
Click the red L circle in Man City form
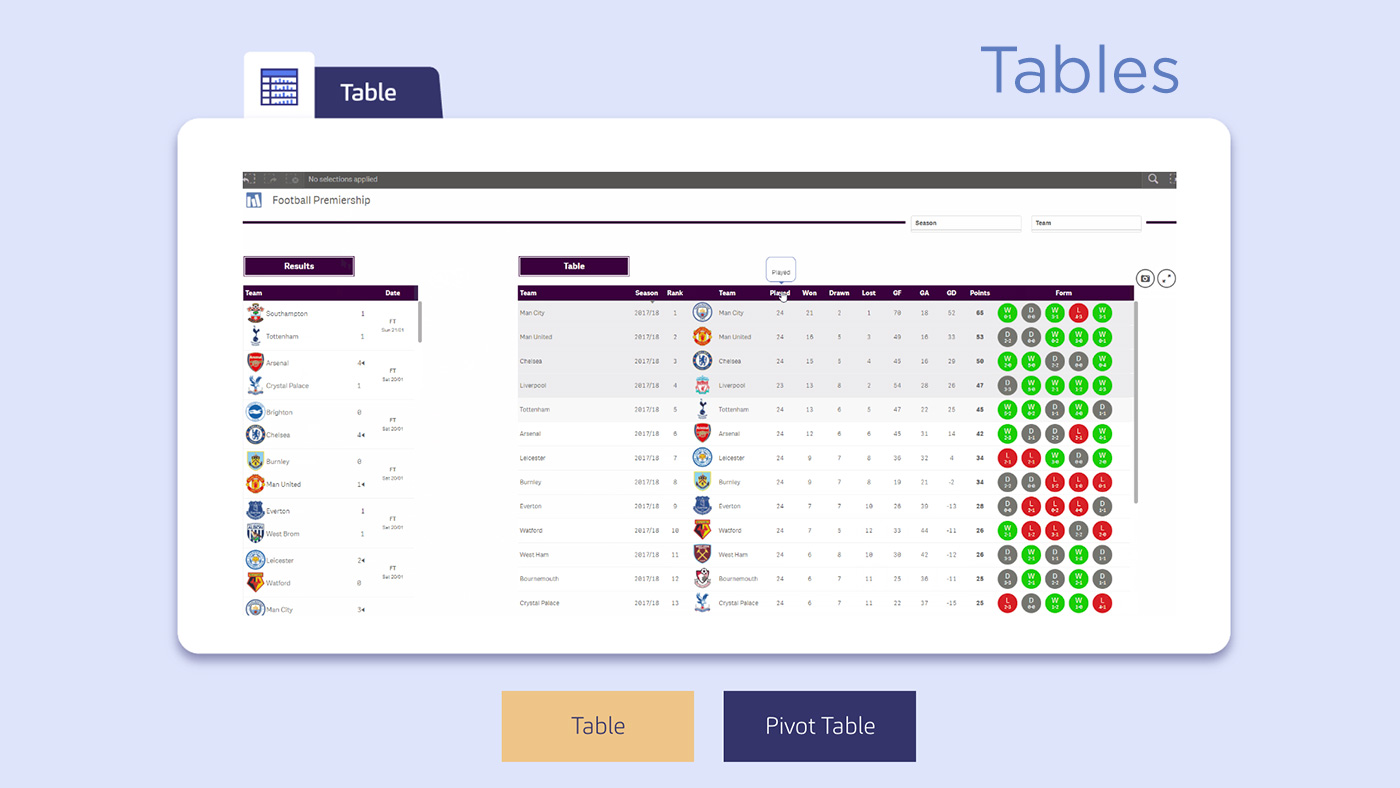[1078, 313]
